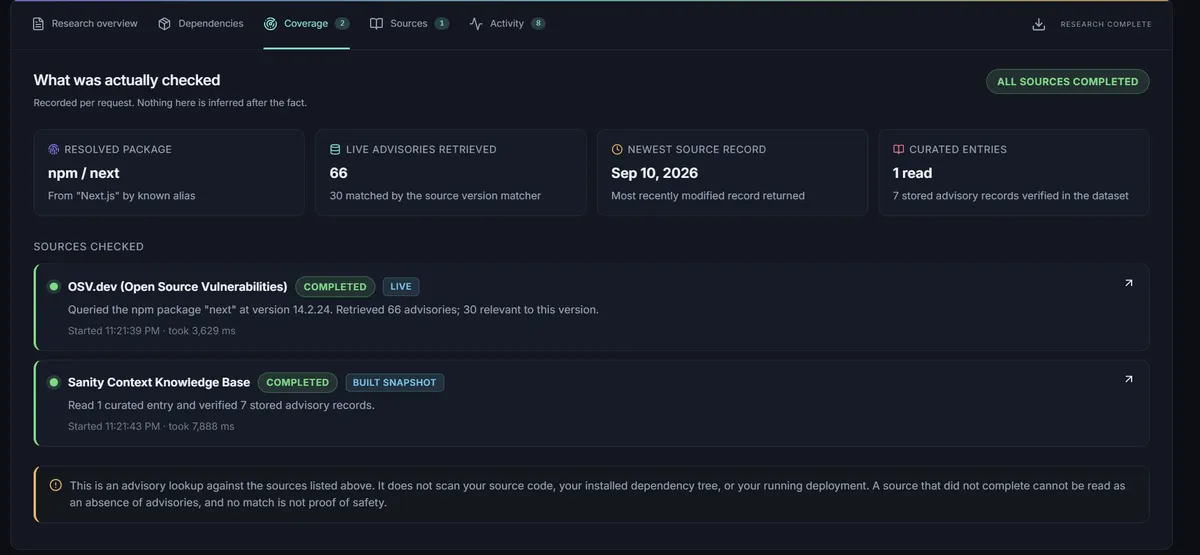The image size is (1200, 555).
Task: Click the 'Sep 10, 2026' record date
Action: pos(654,173)
